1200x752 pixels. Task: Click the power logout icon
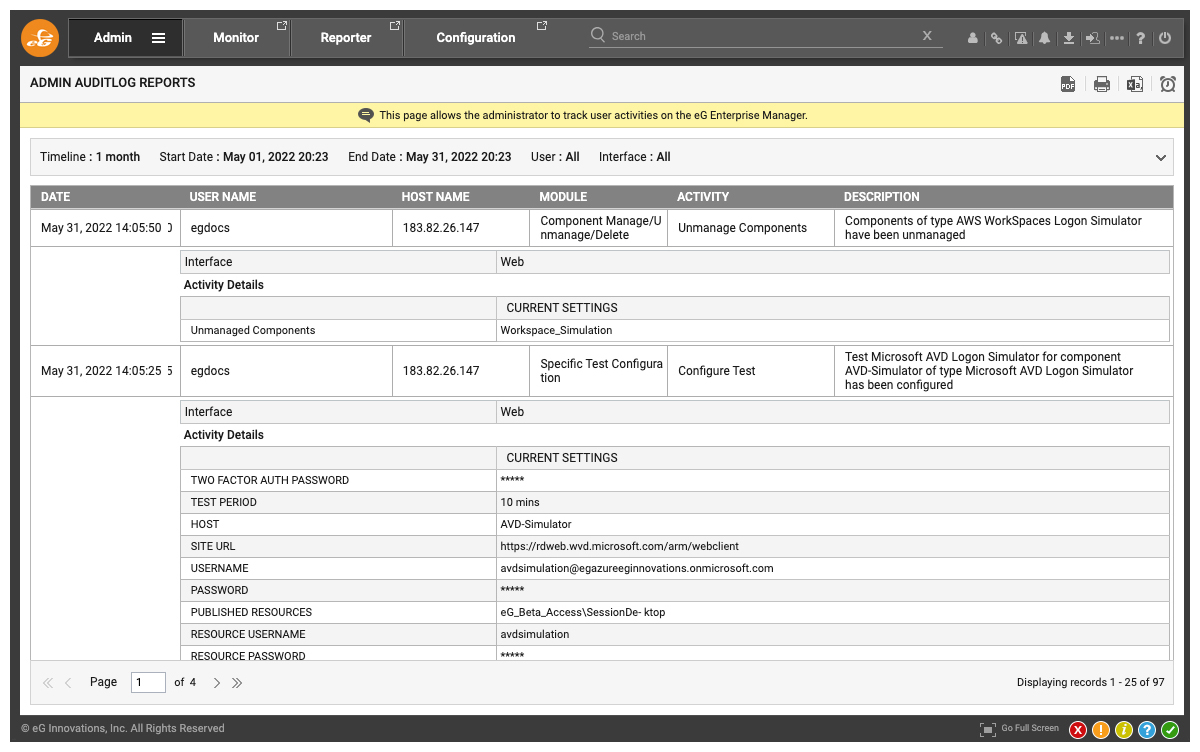coord(1165,38)
